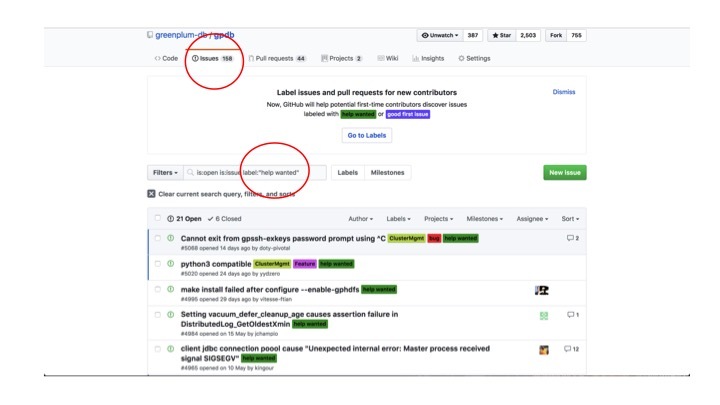Click the greenplum-db owner link
This screenshot has height=405, width=720.
(x=181, y=35)
